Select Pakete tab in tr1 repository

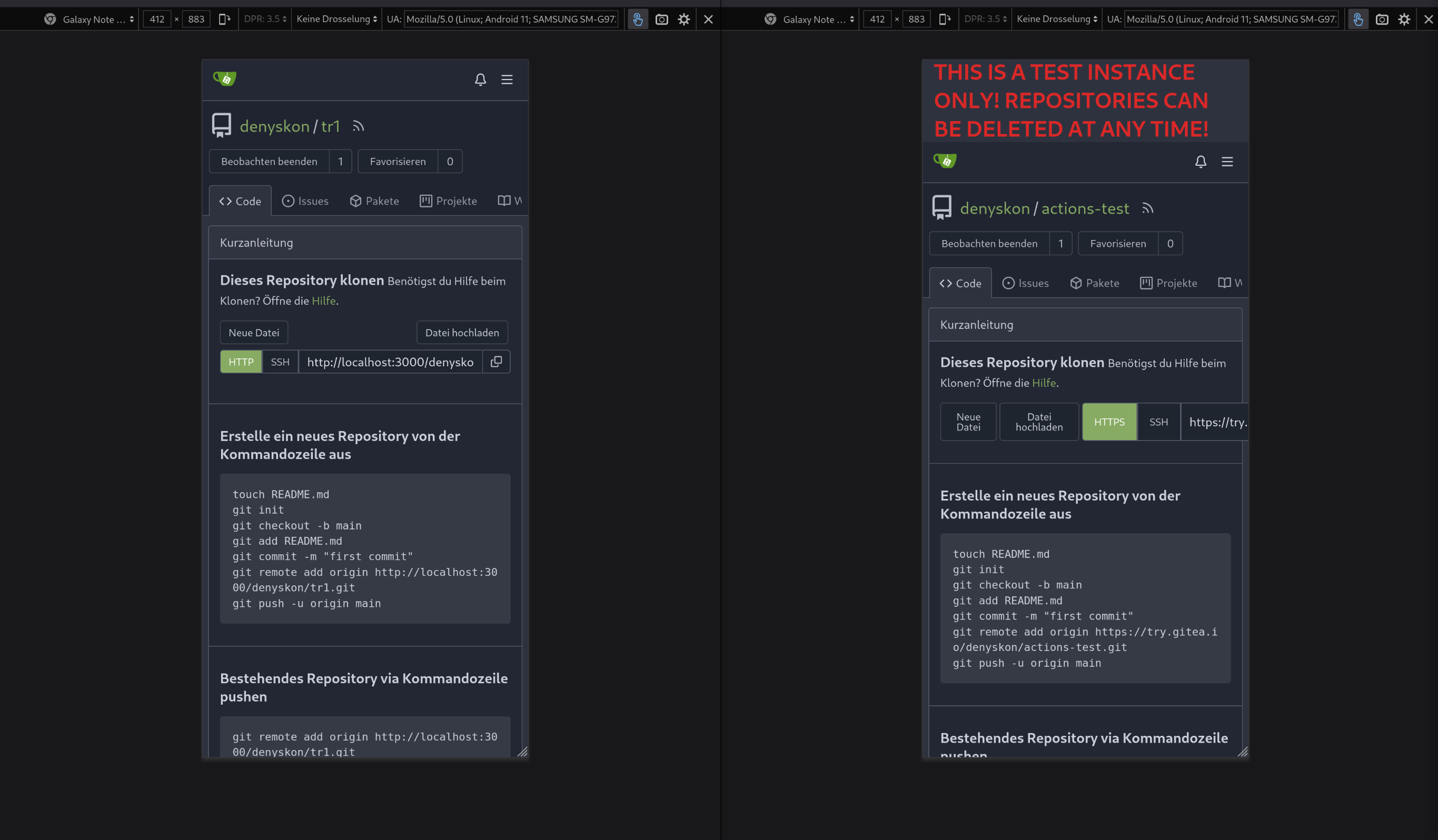point(374,201)
